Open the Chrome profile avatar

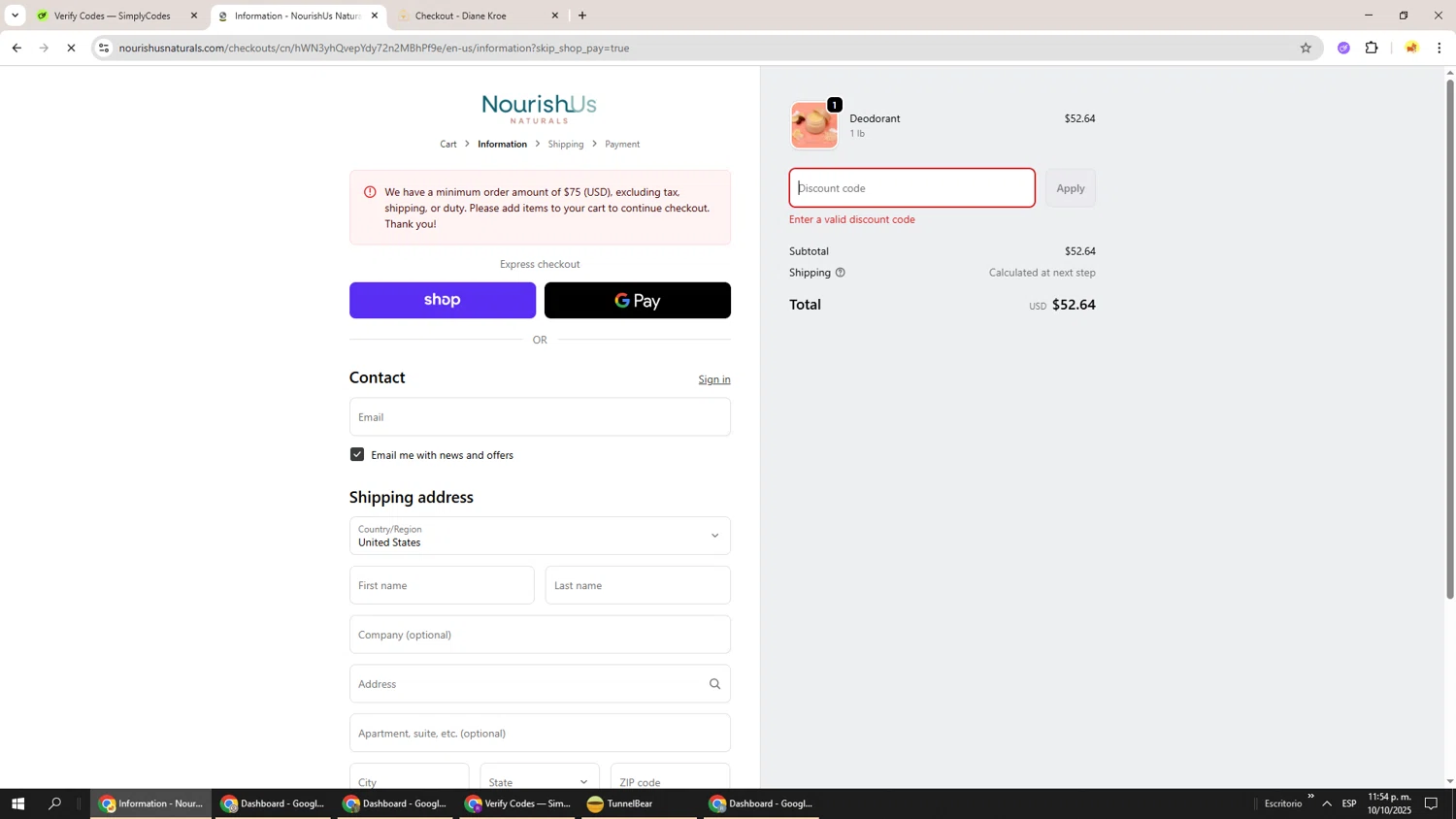pos(1411,48)
